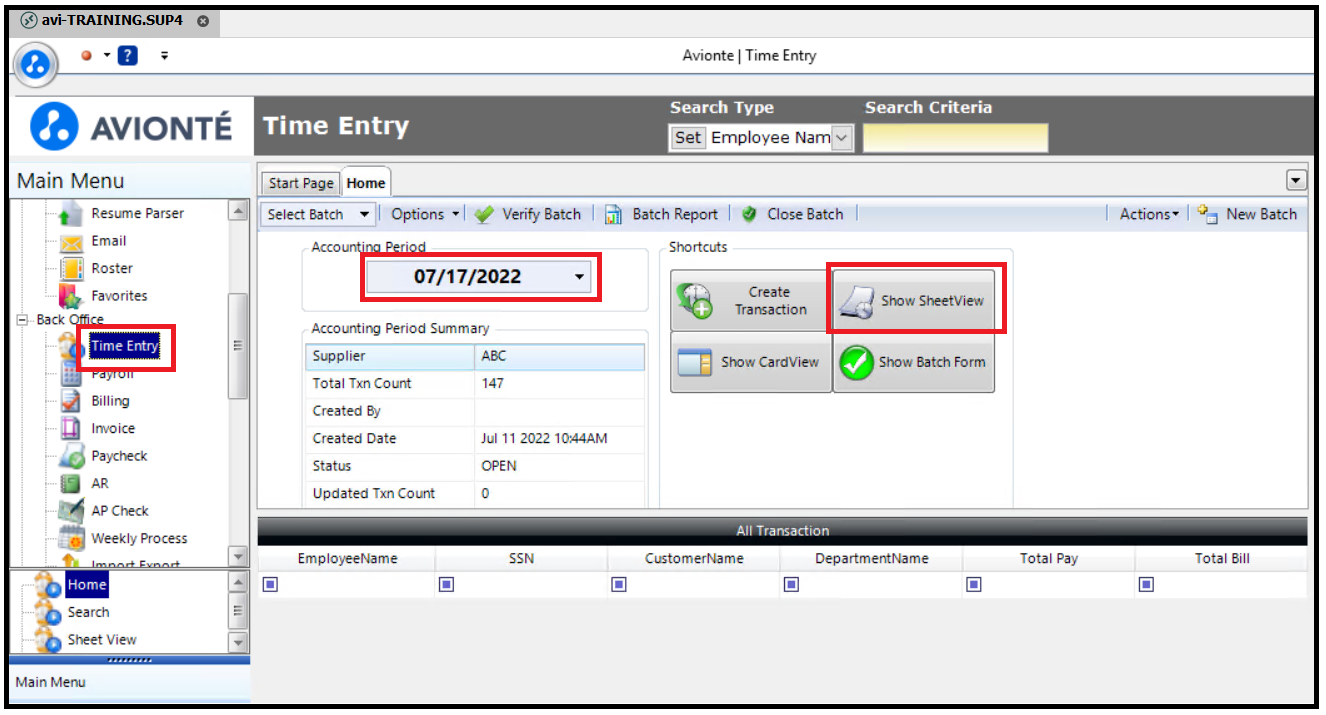Select the Home item in the submenu tree
This screenshot has width=1326, height=715.
pyautogui.click(x=87, y=585)
